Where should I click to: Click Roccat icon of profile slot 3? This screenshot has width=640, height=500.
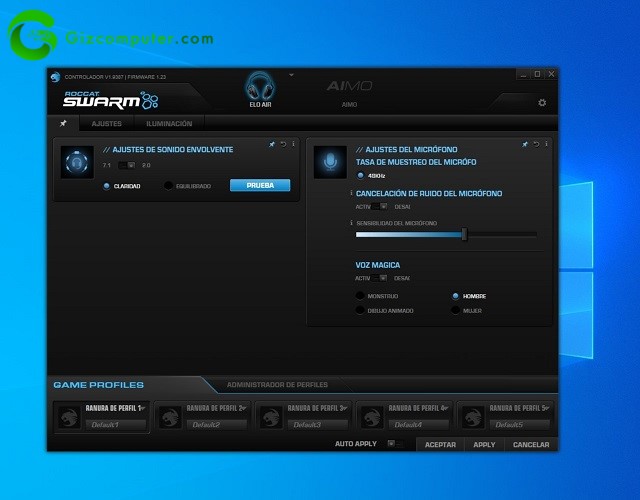tap(271, 418)
